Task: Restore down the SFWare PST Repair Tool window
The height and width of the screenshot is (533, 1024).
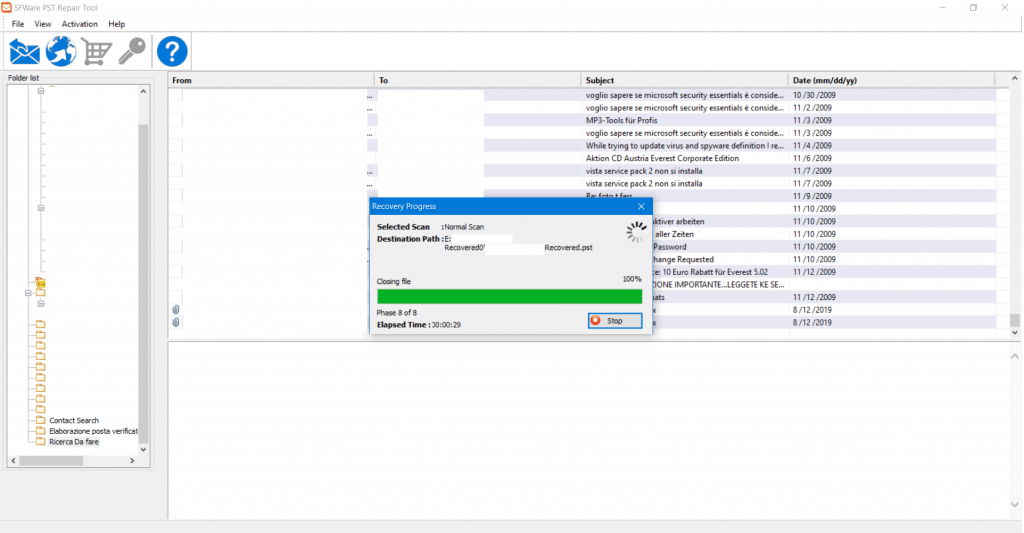Action: click(973, 8)
